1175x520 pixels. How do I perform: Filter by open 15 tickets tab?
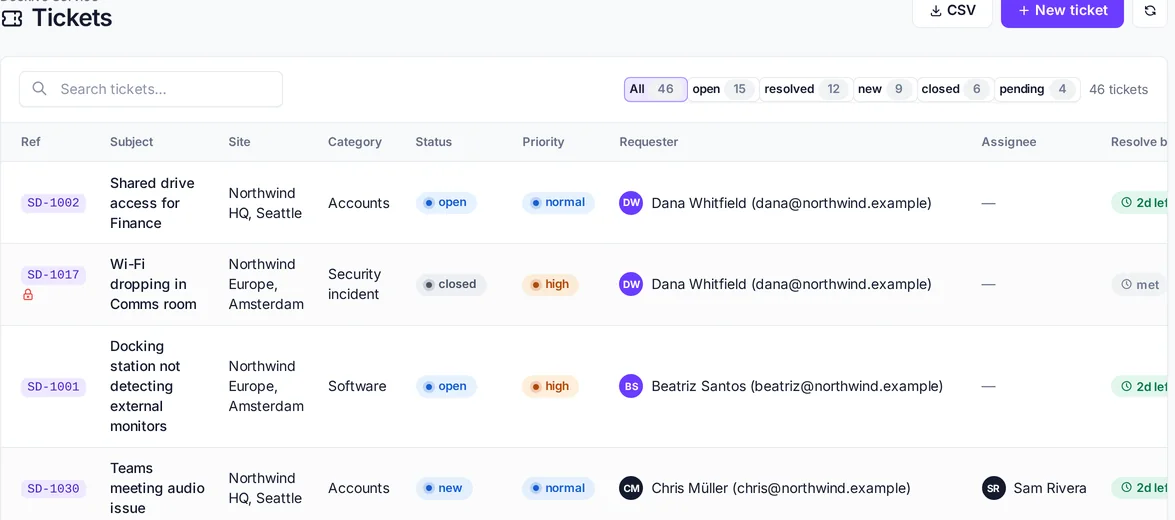coord(723,89)
